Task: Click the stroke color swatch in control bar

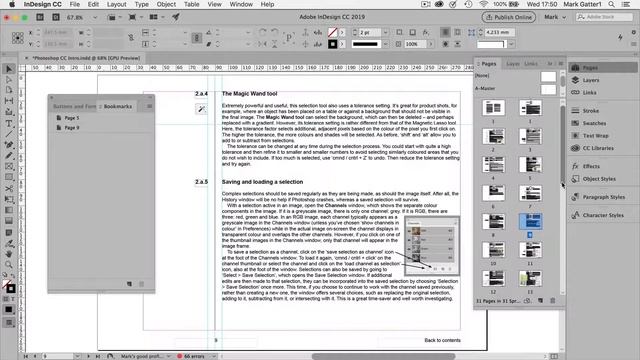Action: click(x=333, y=44)
